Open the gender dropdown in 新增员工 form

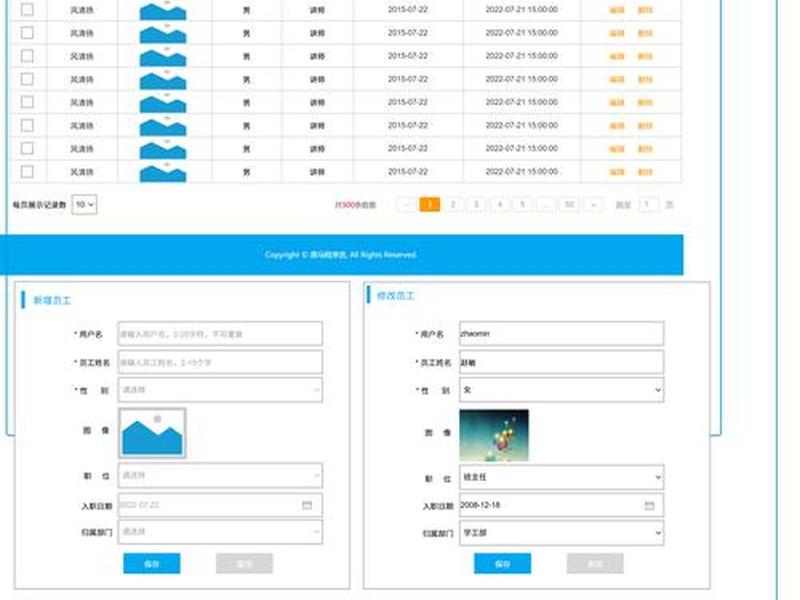coord(220,390)
